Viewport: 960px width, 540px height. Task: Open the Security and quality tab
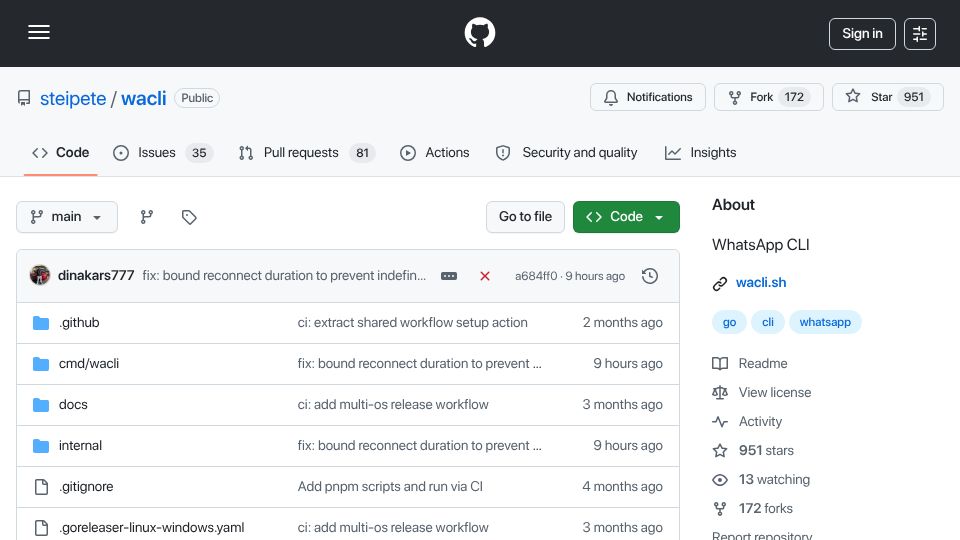[x=566, y=152]
